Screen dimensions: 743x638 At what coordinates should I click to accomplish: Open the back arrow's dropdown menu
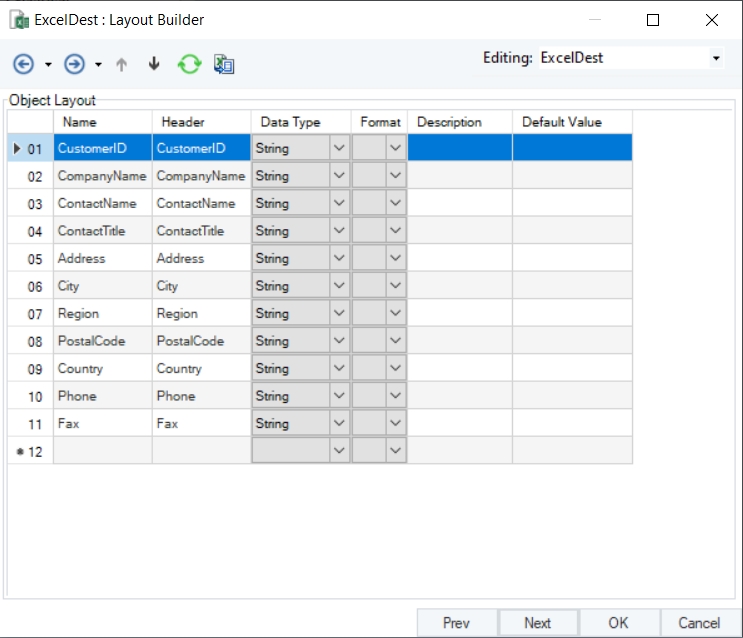(48, 65)
